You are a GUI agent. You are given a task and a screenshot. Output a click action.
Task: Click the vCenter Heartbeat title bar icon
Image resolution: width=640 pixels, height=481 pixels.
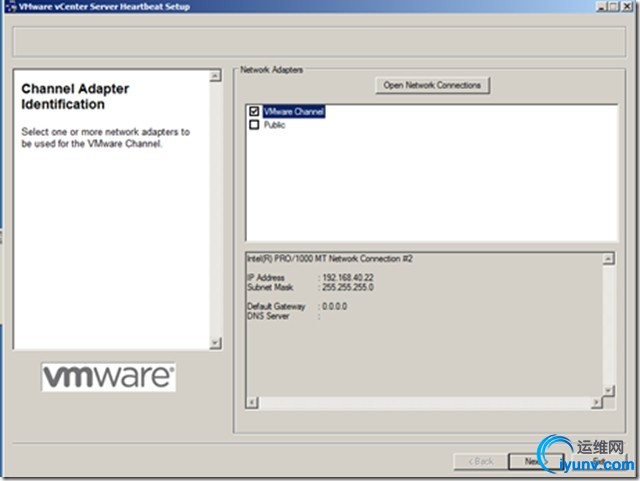click(x=11, y=7)
